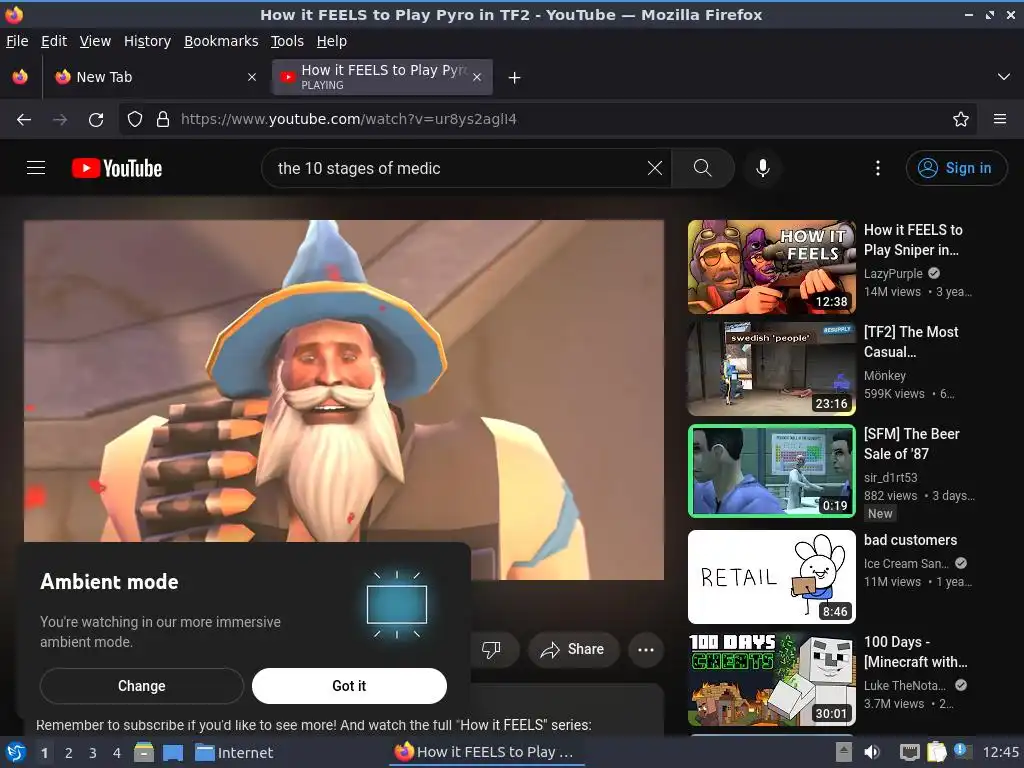Reload the current page

pyautogui.click(x=96, y=120)
